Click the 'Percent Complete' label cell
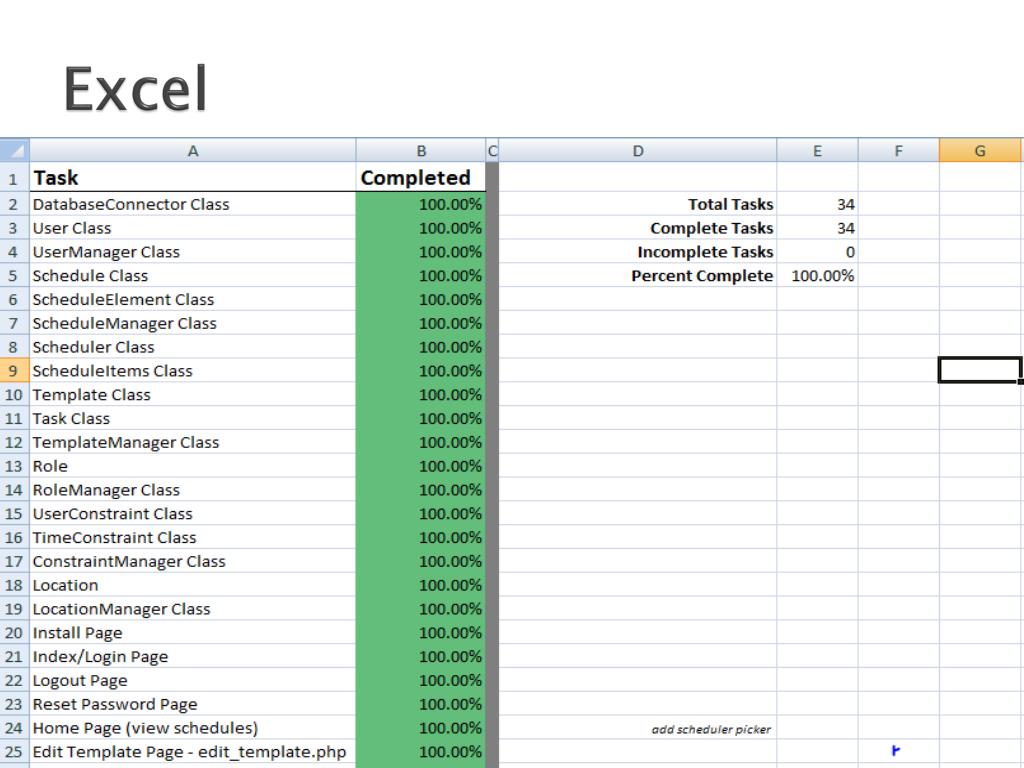 (x=638, y=276)
